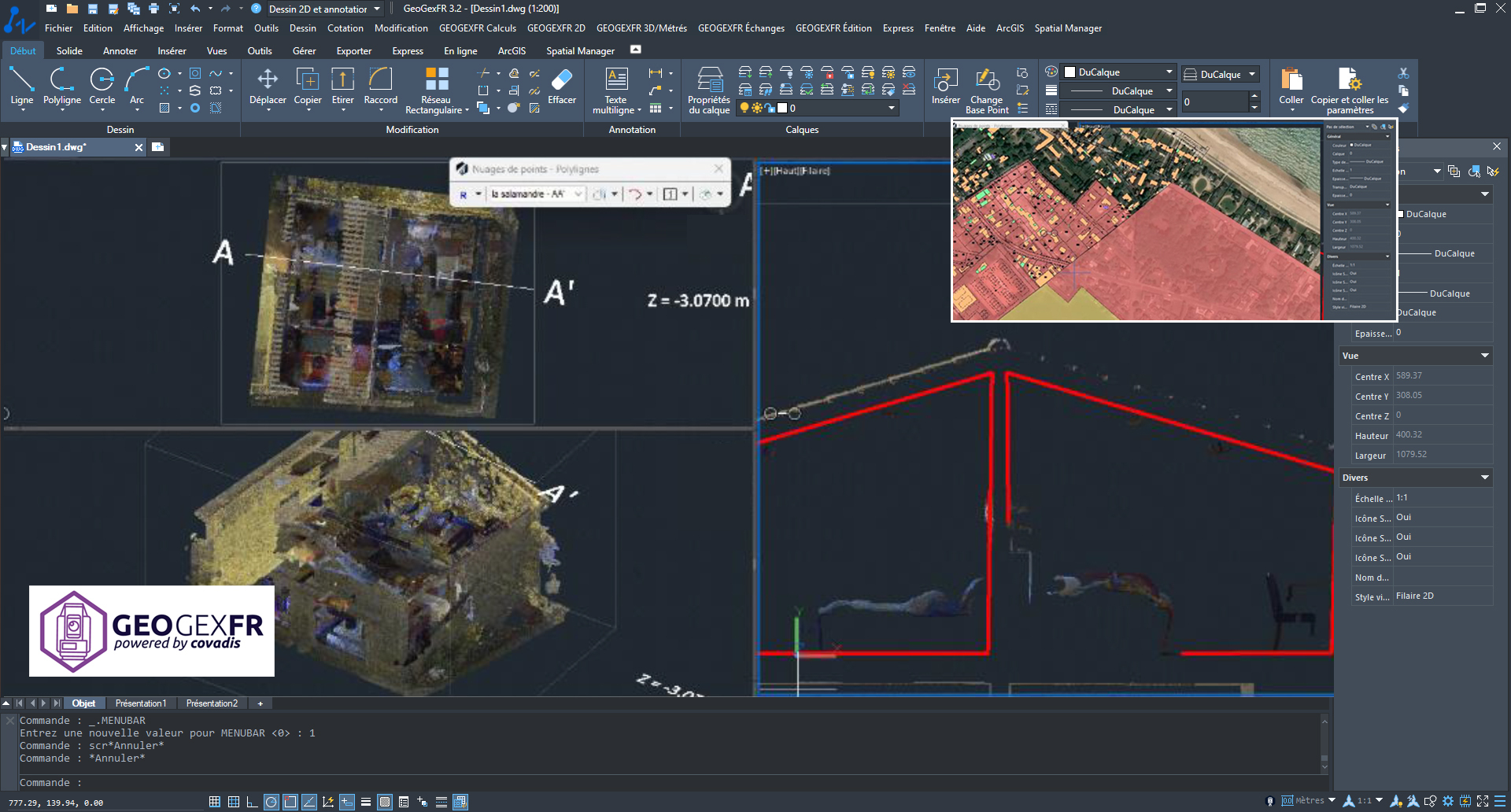Click the Calques panel title
The image size is (1511, 812).
[802, 130]
